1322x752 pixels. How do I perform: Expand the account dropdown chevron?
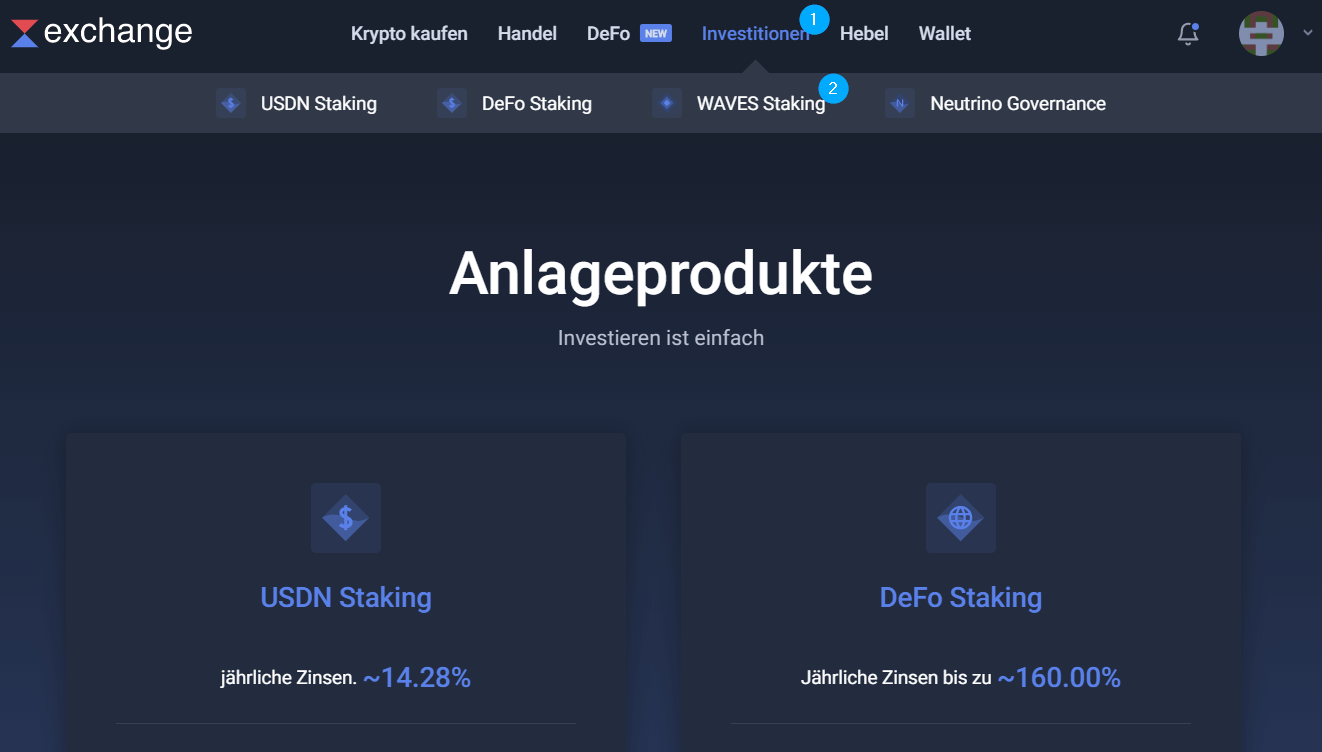1307,33
